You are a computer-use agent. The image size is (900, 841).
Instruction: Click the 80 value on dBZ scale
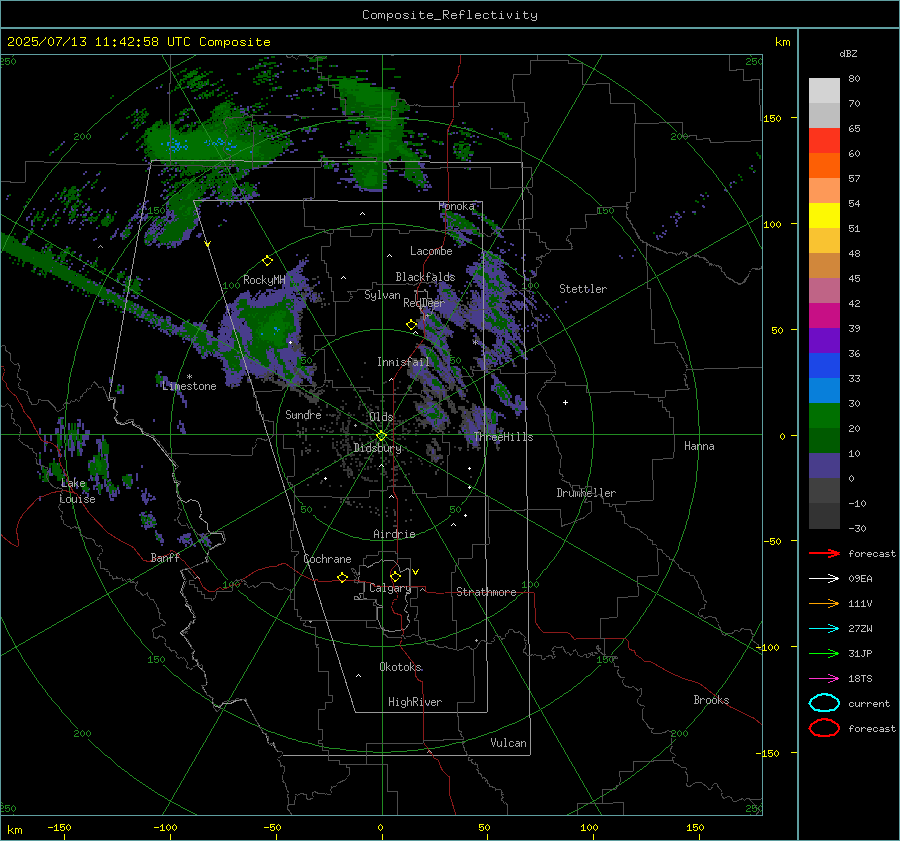pos(854,79)
